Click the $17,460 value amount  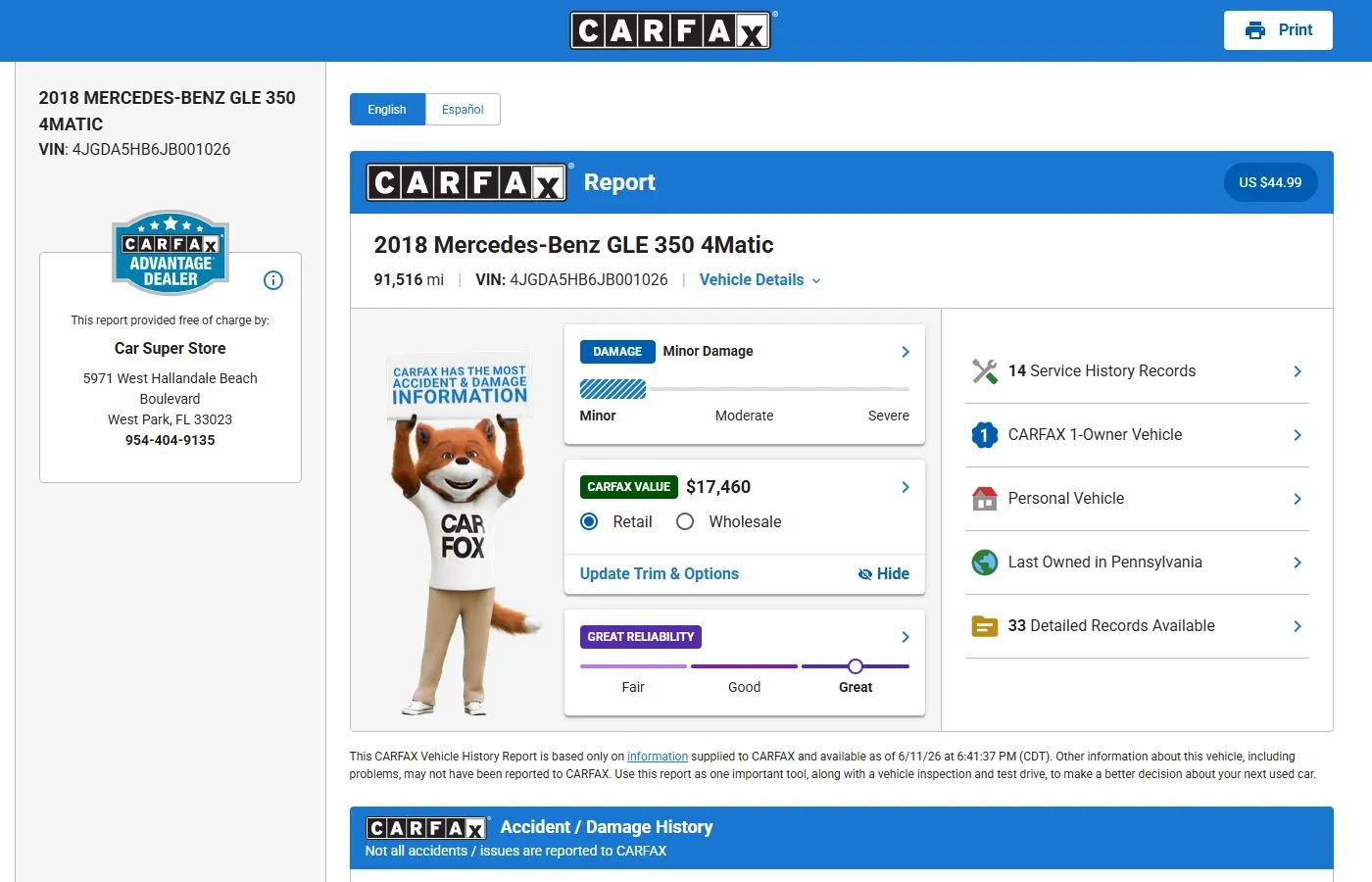coord(718,487)
